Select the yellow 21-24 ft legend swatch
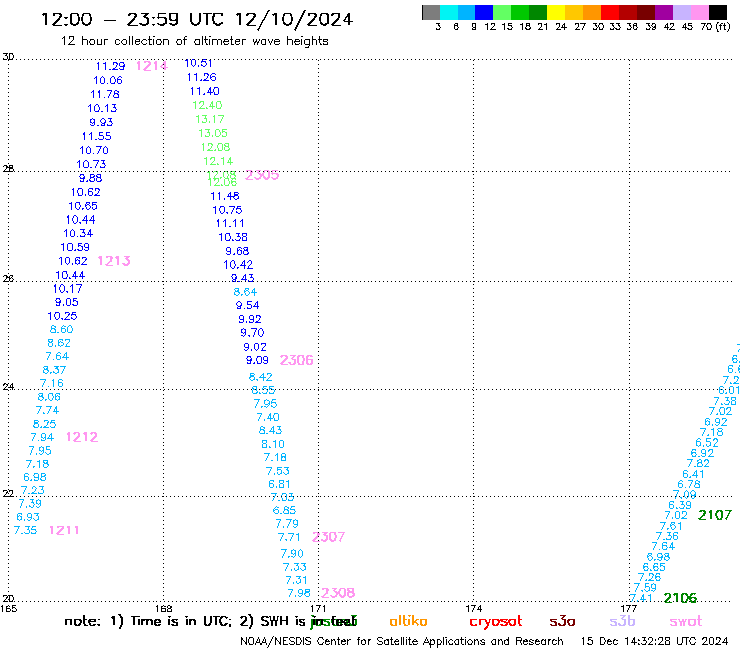The width and height of the screenshot is (740, 650). [x=556, y=12]
